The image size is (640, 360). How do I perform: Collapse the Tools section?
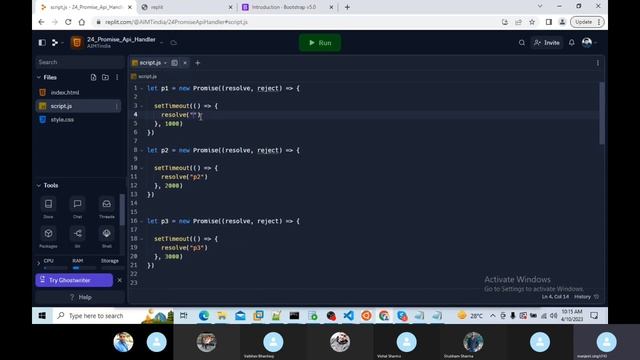coord(39,185)
